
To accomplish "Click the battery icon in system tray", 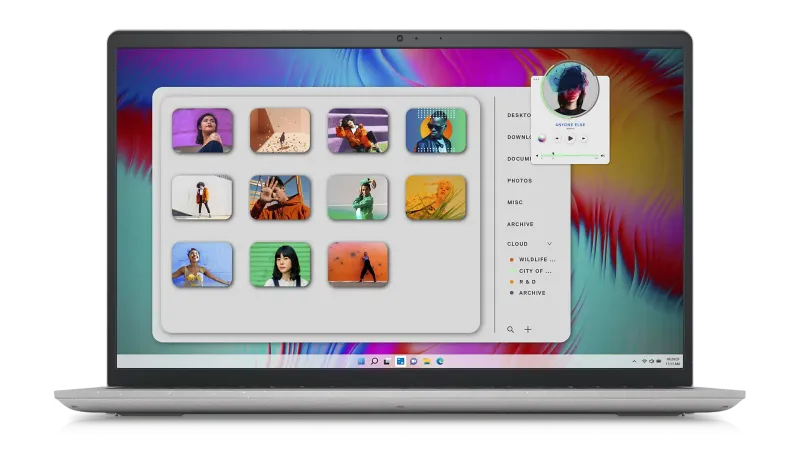I will pos(659,361).
